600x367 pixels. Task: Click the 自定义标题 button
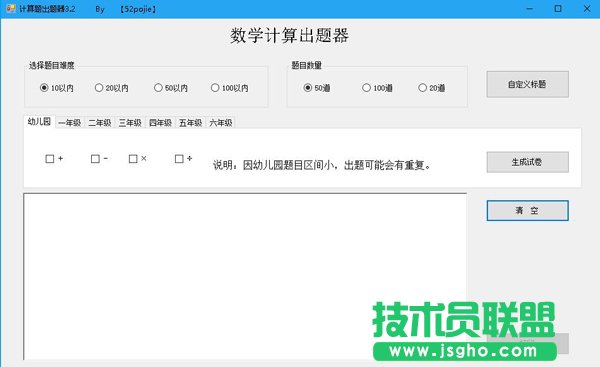coord(527,84)
